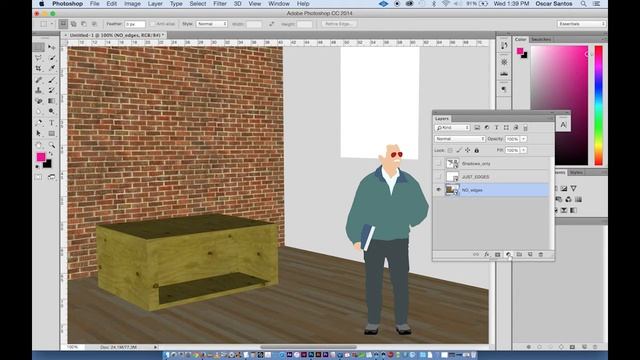Select the Horizontal Type tool

coord(52,122)
